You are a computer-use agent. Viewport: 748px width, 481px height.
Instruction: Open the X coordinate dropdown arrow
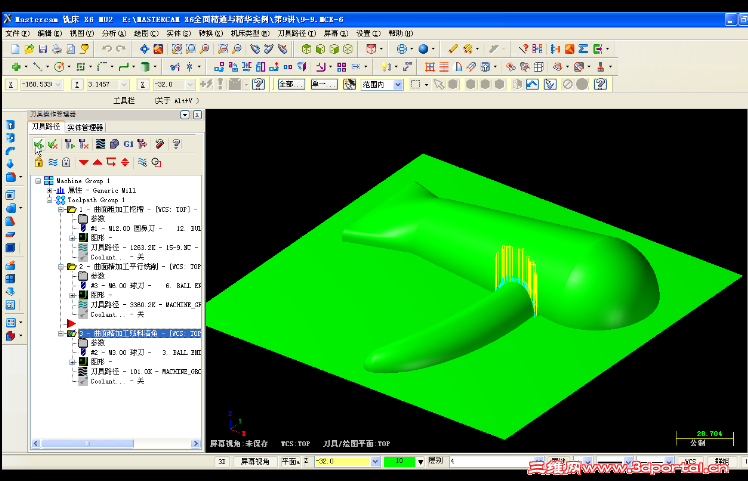58,84
